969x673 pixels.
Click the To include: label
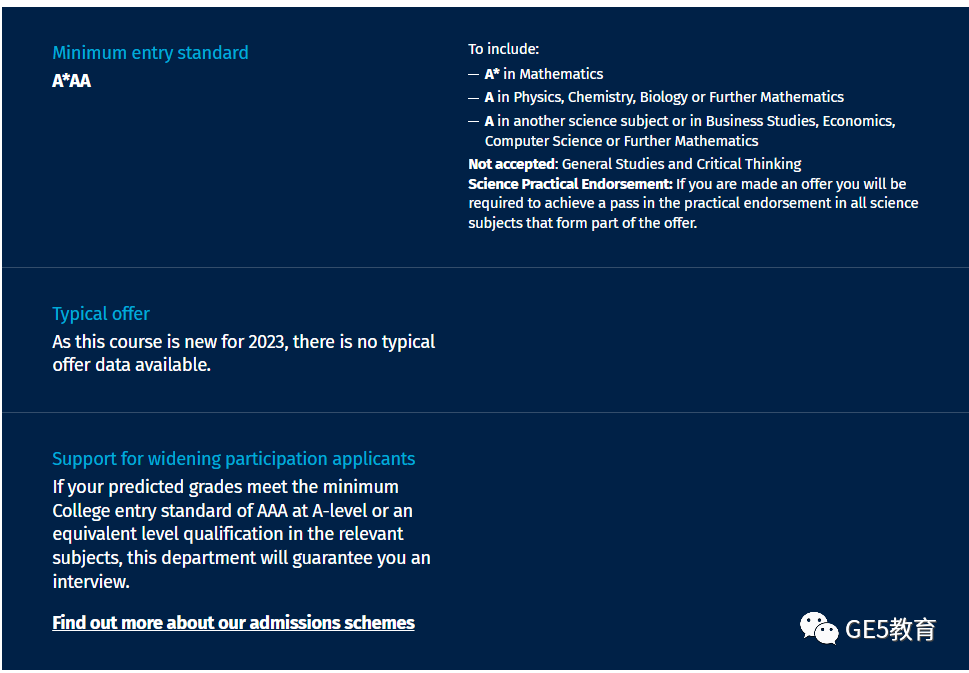point(504,49)
